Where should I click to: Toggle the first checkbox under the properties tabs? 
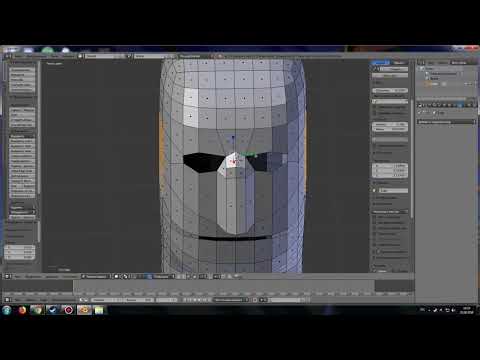[420, 113]
